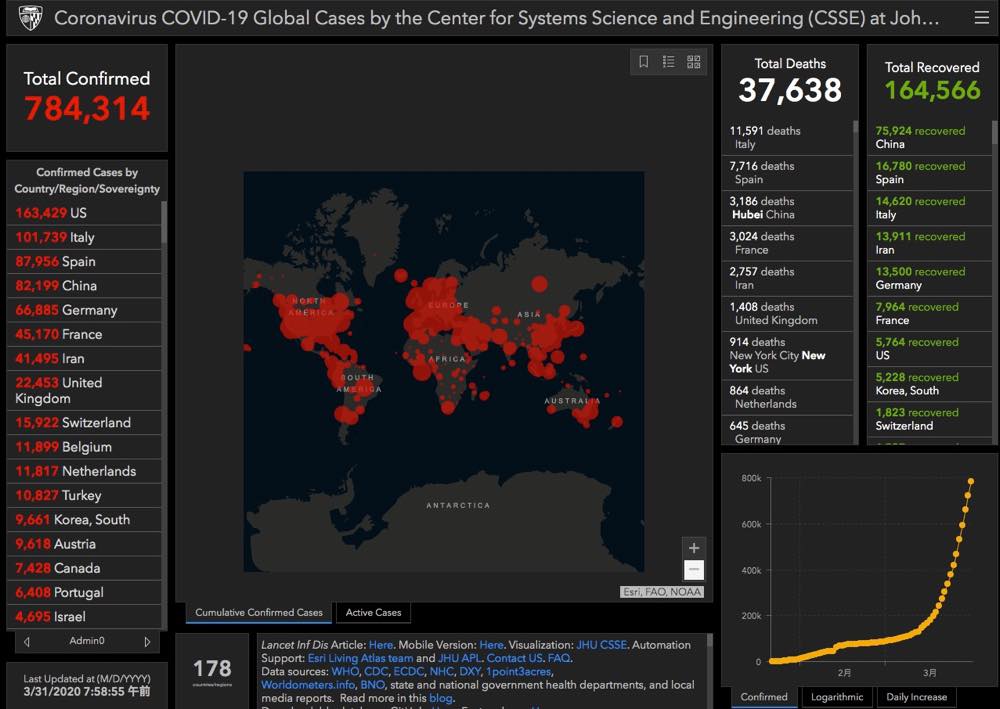
Task: Select the Confirmed chart tab
Action: [764, 697]
